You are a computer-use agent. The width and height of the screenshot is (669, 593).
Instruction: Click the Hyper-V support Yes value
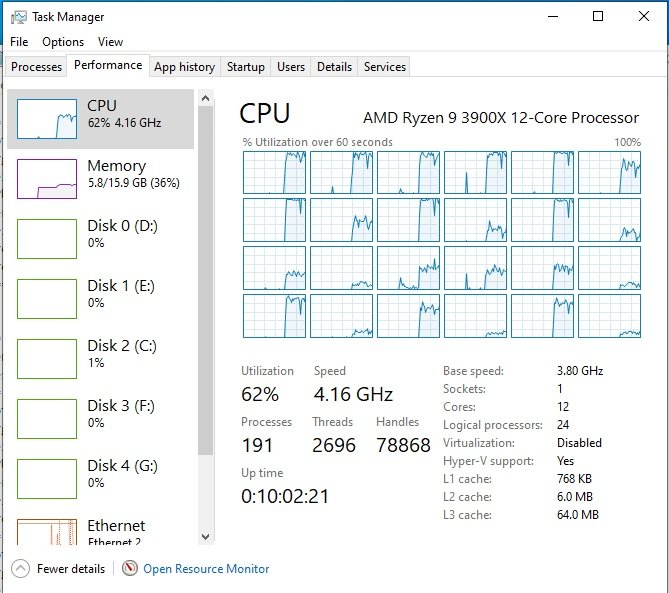click(565, 461)
